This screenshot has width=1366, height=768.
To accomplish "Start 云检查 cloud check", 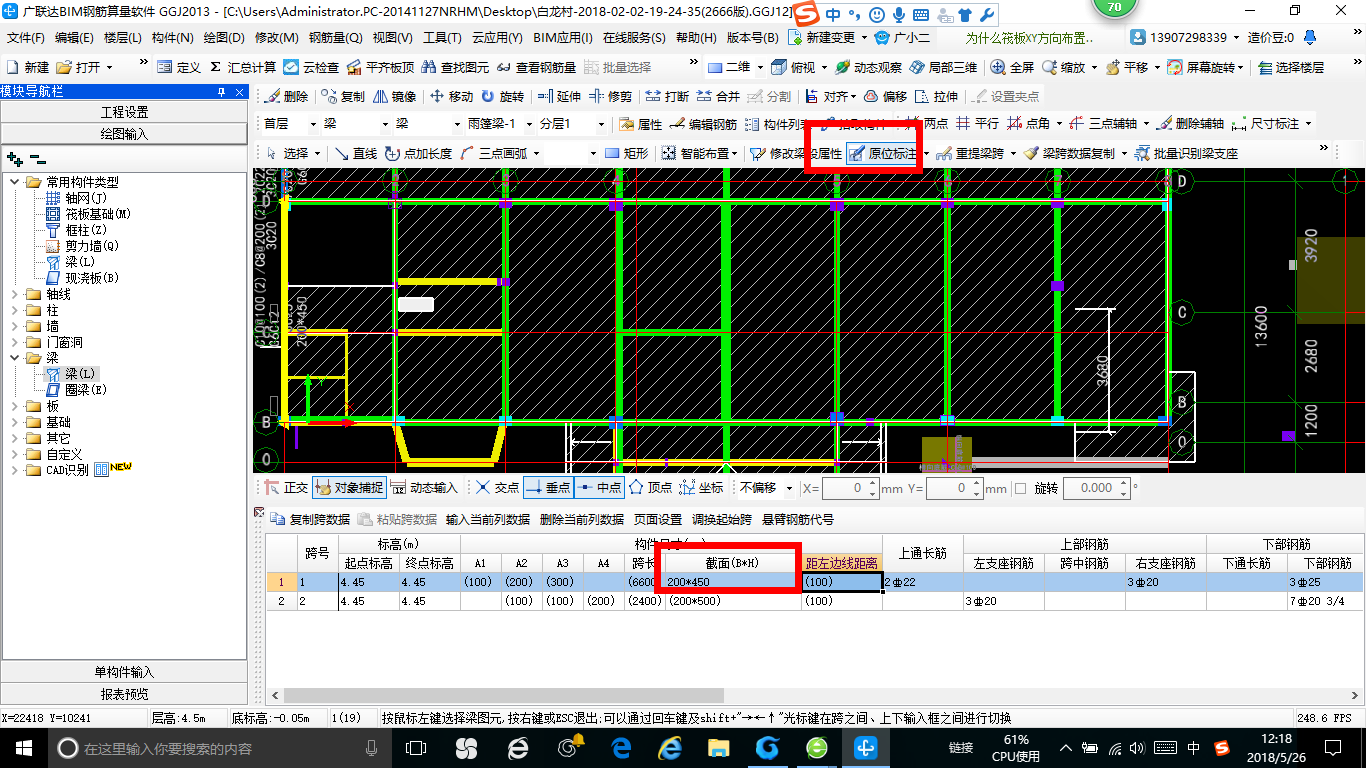I will pyautogui.click(x=311, y=67).
